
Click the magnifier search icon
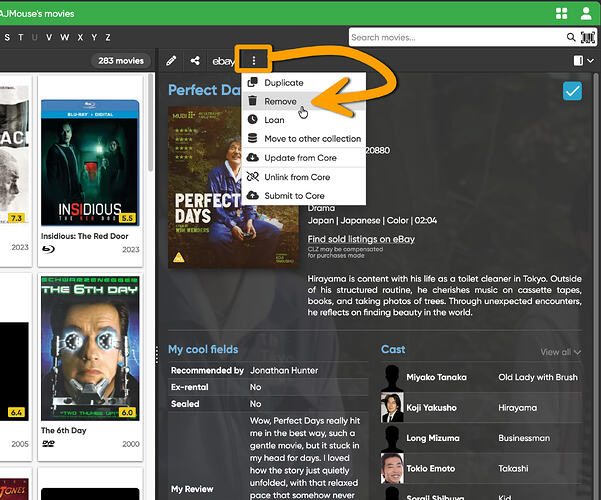tap(571, 37)
